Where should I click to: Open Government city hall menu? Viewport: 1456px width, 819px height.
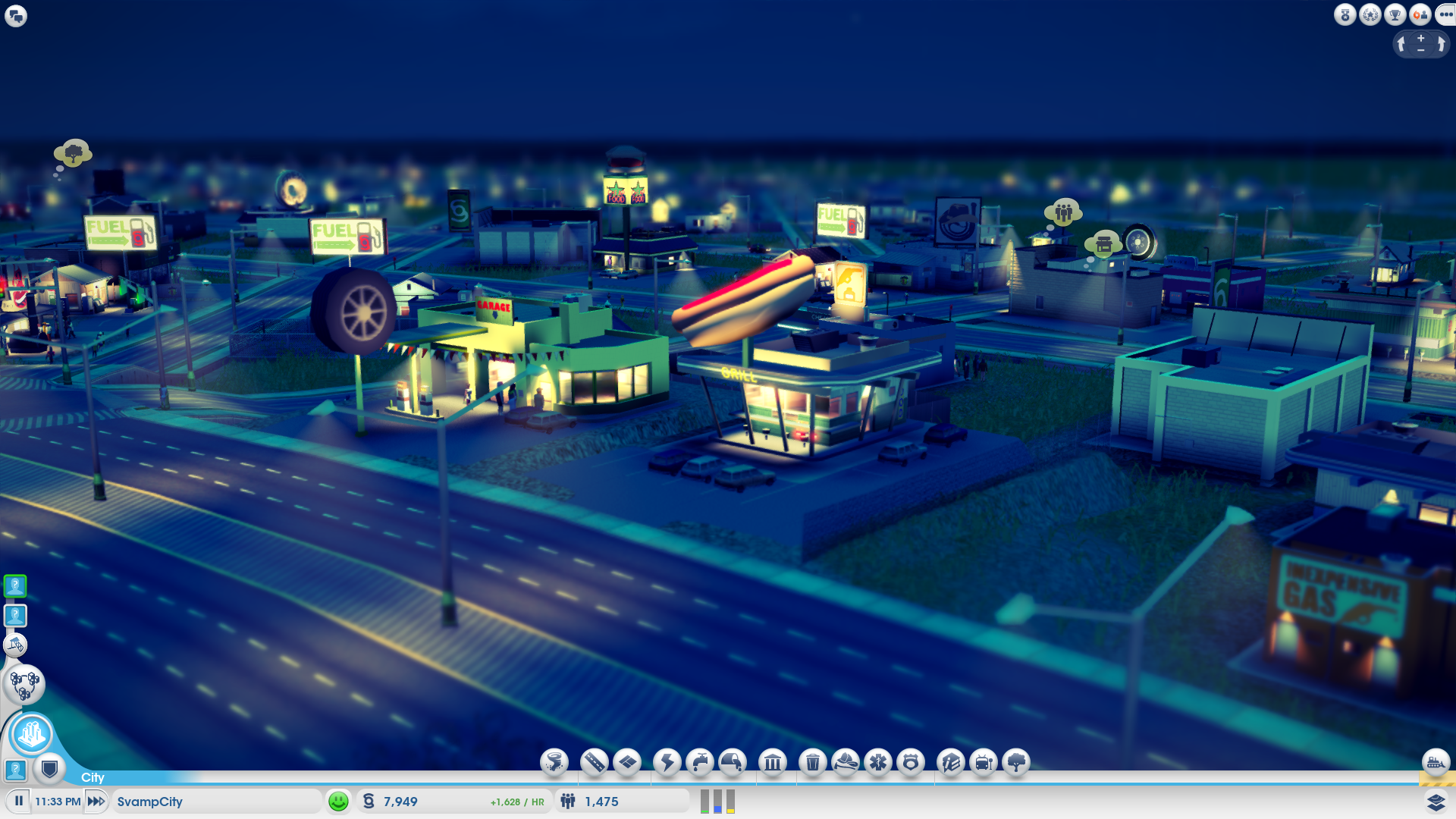[773, 761]
